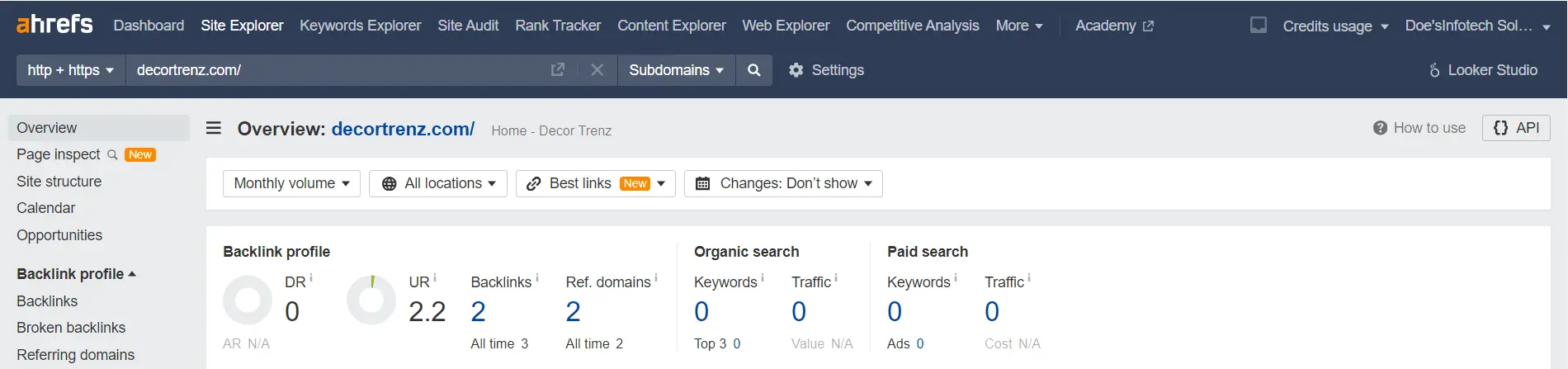Open Settings gear
Screen dimensions: 1568x369
click(x=826, y=70)
